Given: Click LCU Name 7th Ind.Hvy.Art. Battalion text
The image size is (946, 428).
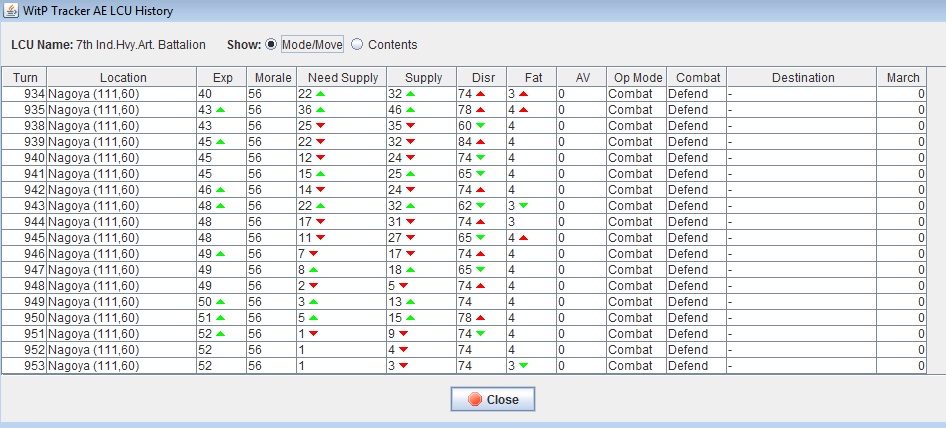Looking at the screenshot, I should (x=109, y=45).
